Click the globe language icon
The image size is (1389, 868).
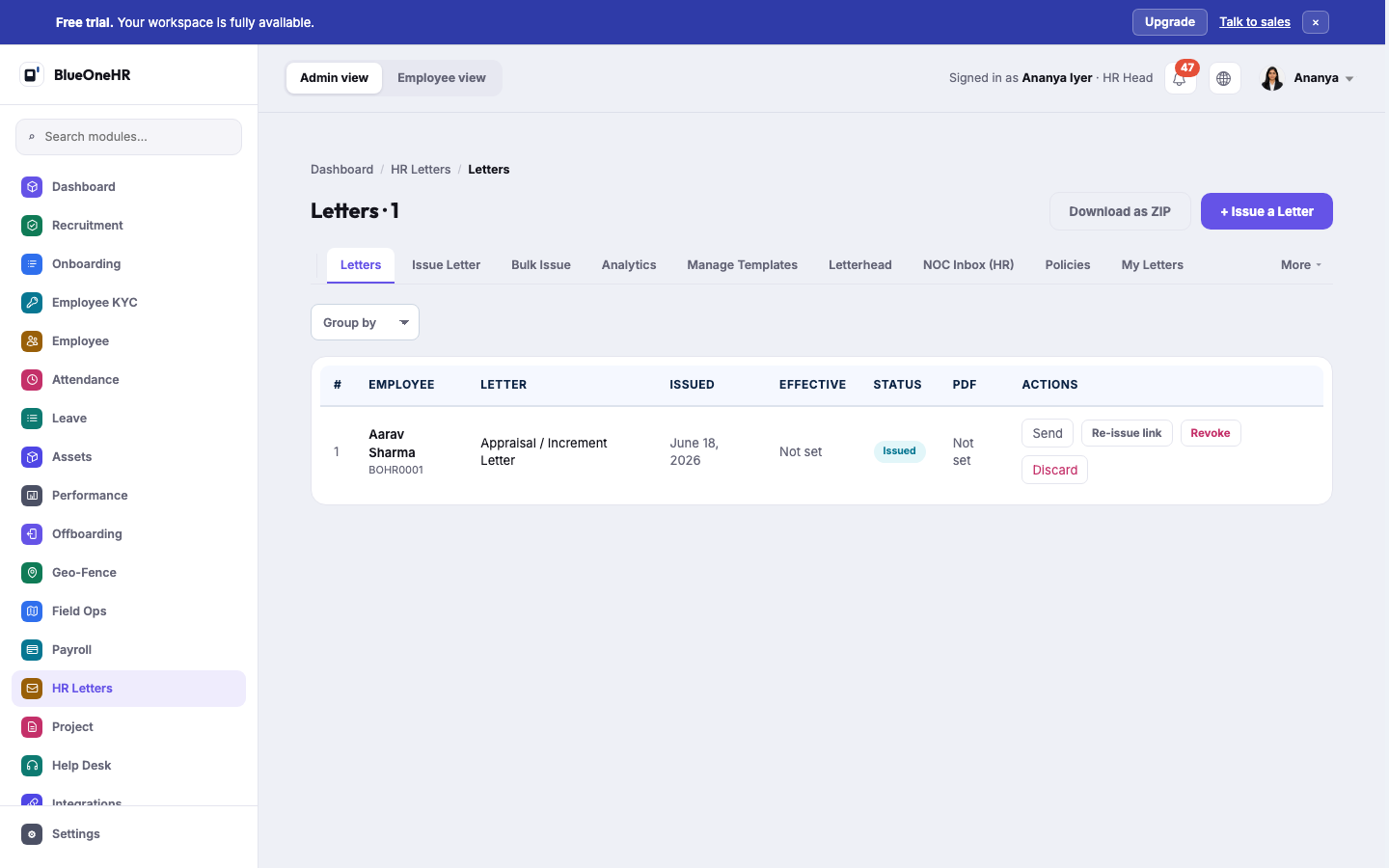coord(1224,78)
